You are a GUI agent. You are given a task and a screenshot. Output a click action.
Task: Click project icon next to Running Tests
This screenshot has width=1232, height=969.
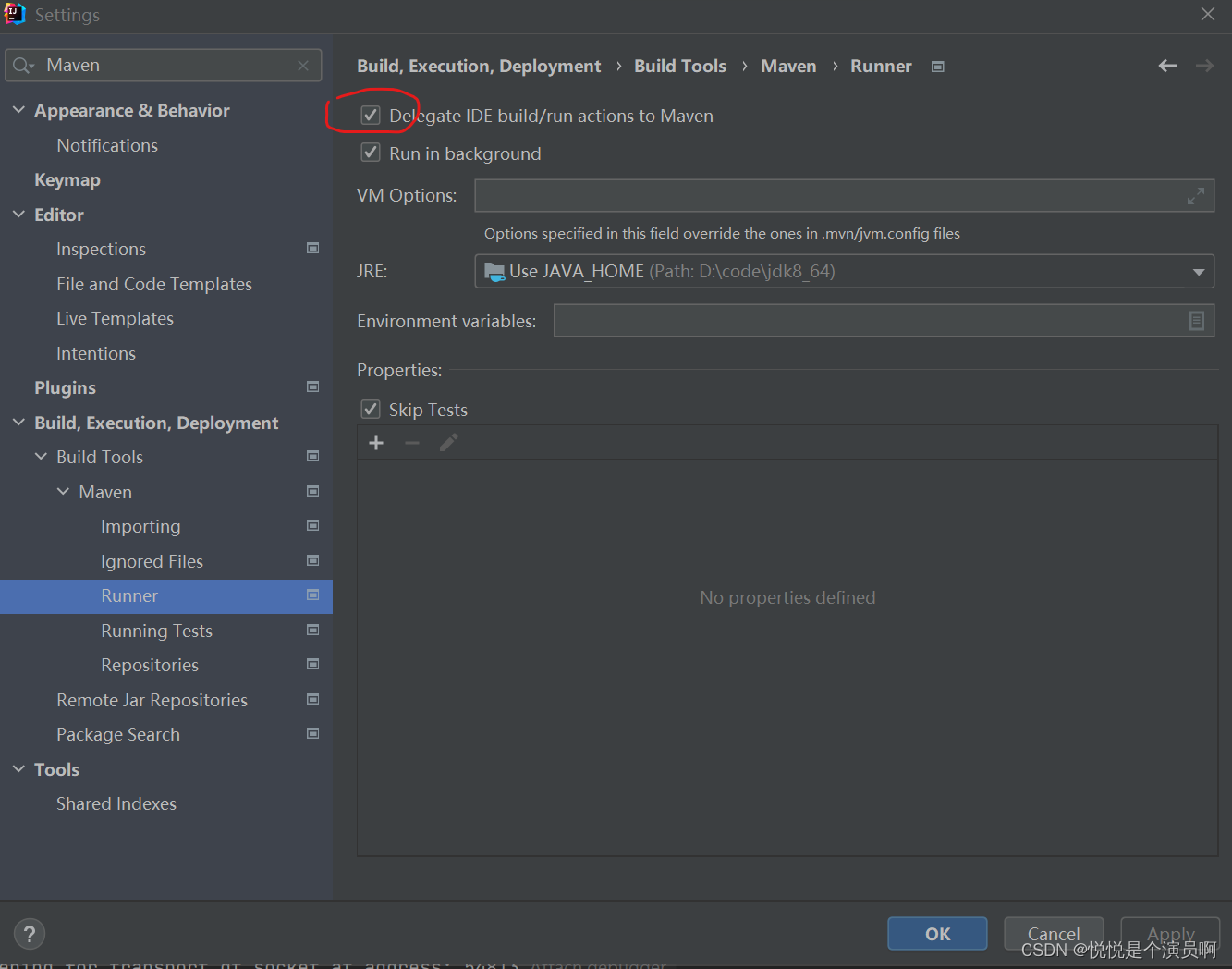313,630
